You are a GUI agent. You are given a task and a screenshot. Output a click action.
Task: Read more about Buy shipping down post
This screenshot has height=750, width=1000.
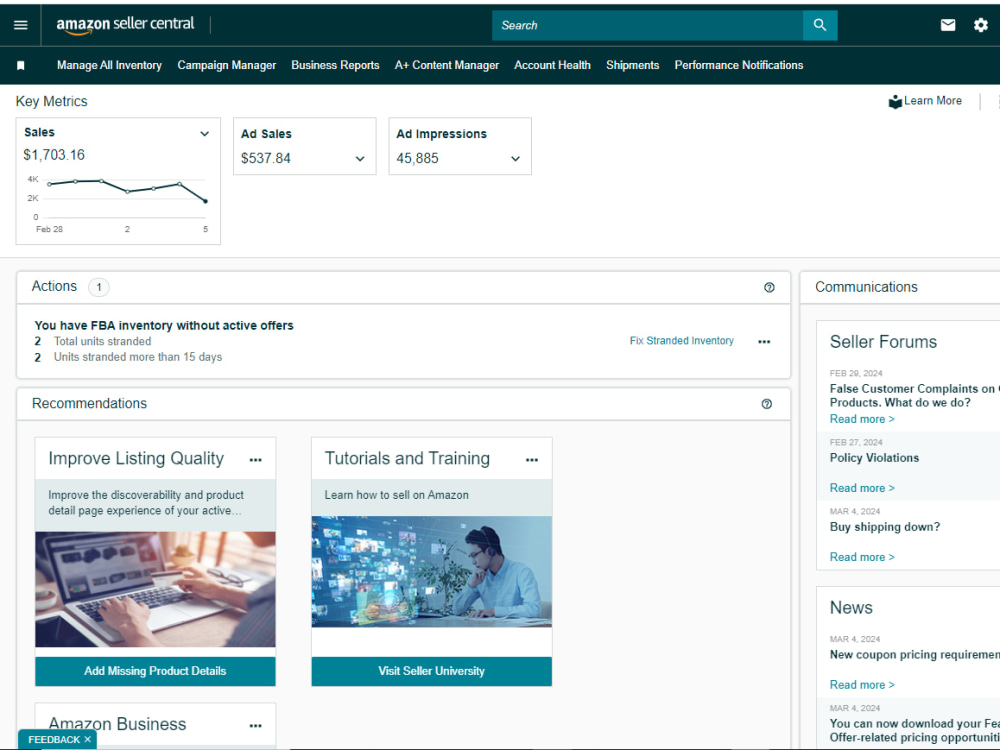[x=862, y=557]
